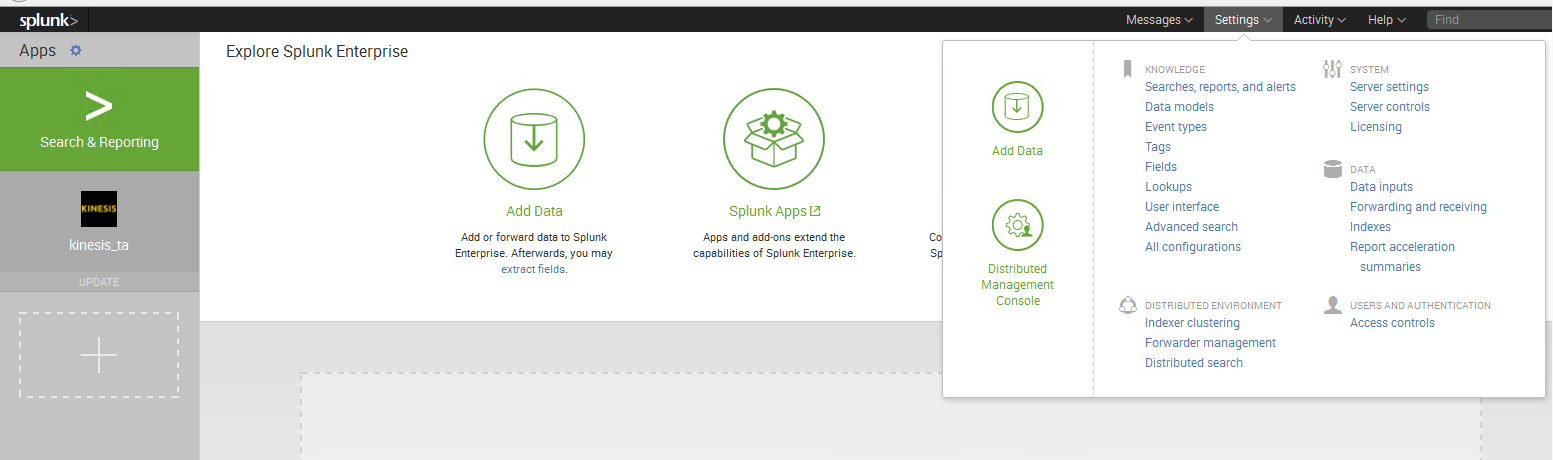Click the Distributed Management Console icon

click(x=1017, y=225)
